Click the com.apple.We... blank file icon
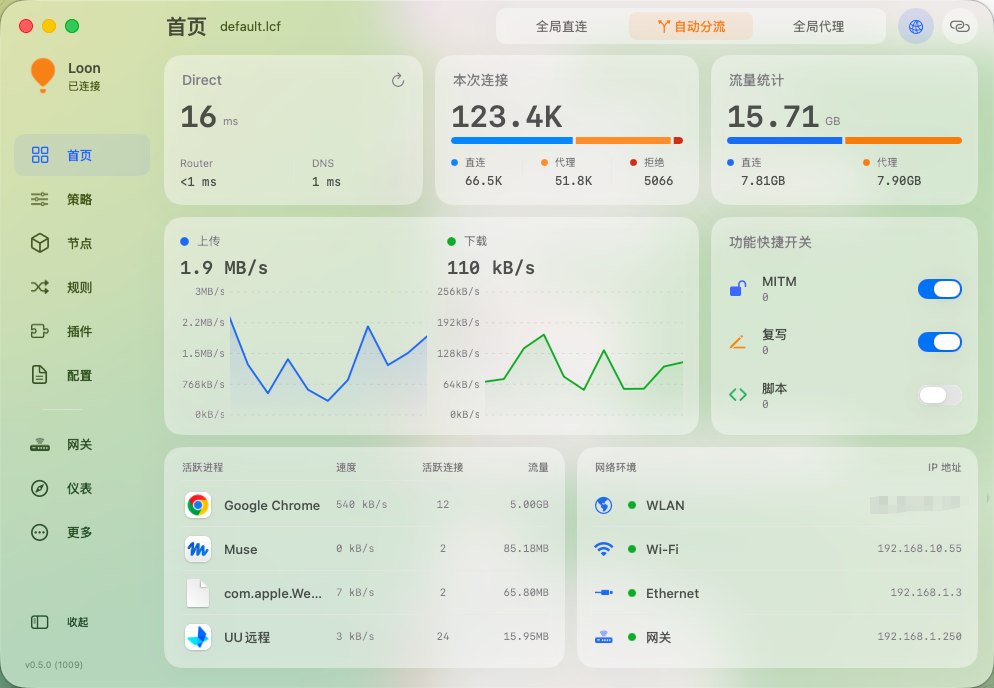994x688 pixels. coord(198,594)
